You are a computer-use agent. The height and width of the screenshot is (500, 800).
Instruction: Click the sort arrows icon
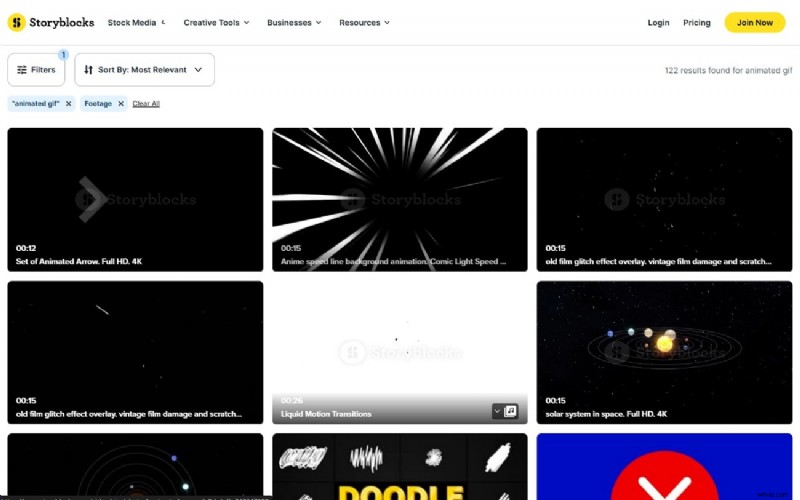point(88,70)
